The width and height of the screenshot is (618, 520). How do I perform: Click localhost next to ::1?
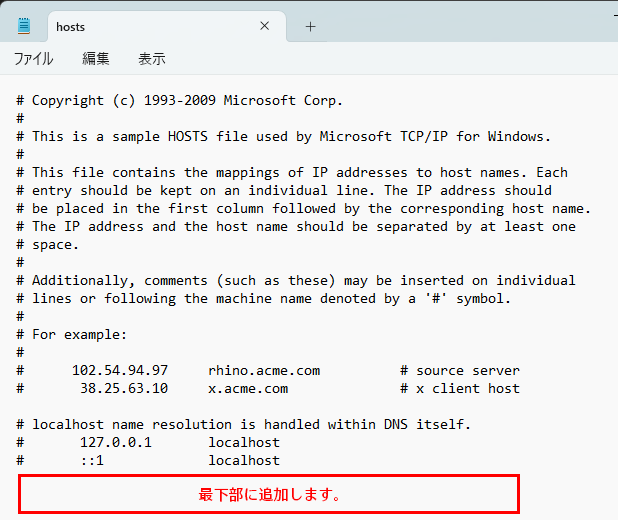(x=244, y=460)
